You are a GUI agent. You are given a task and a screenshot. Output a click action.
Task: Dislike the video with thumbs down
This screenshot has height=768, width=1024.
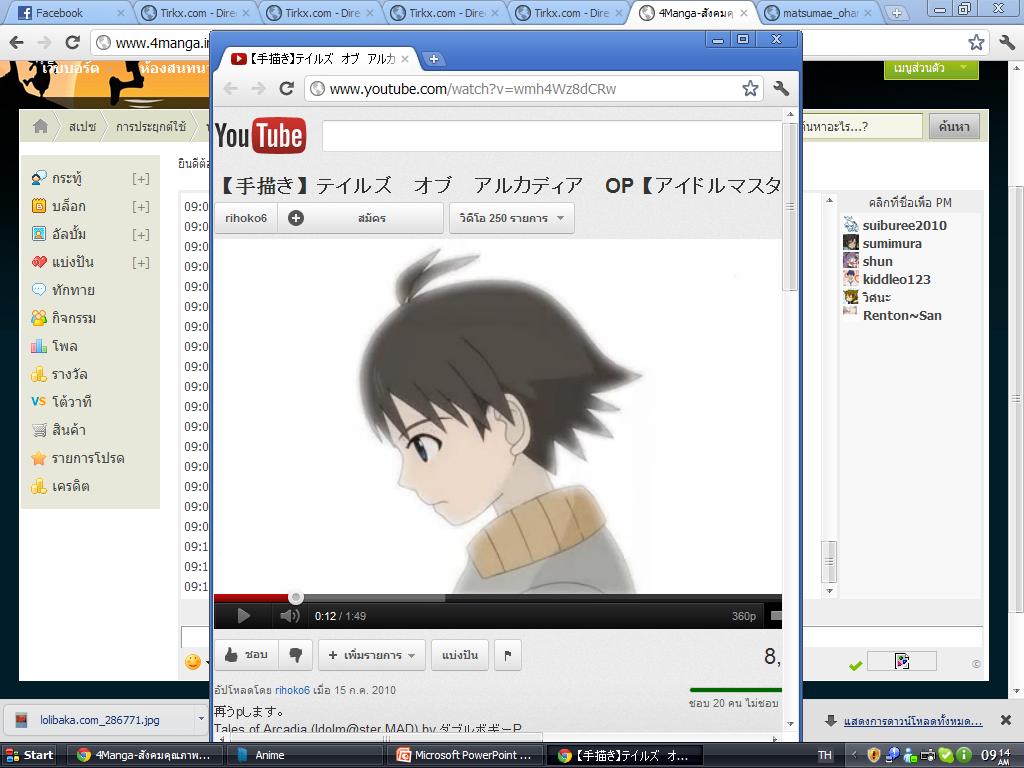pos(296,654)
